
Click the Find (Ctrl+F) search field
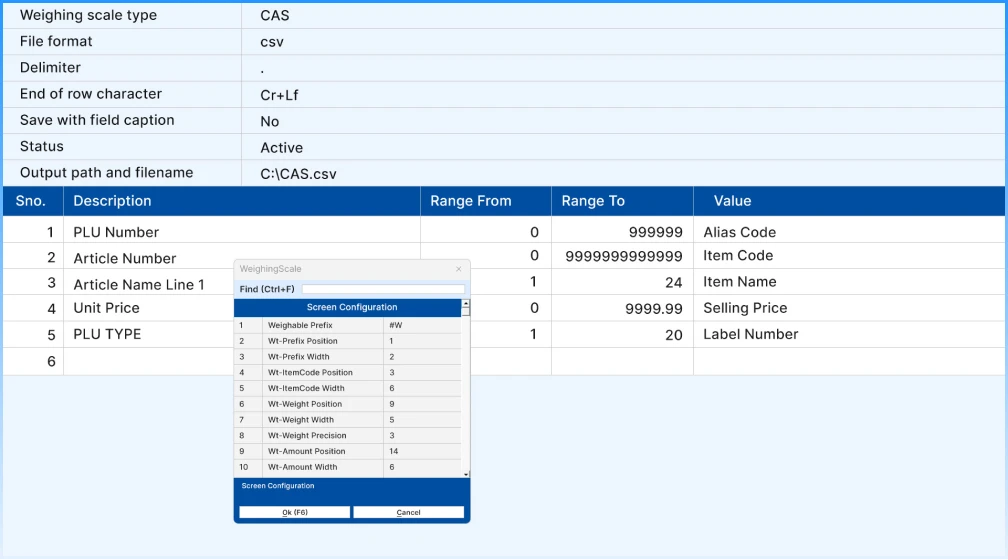coord(383,289)
